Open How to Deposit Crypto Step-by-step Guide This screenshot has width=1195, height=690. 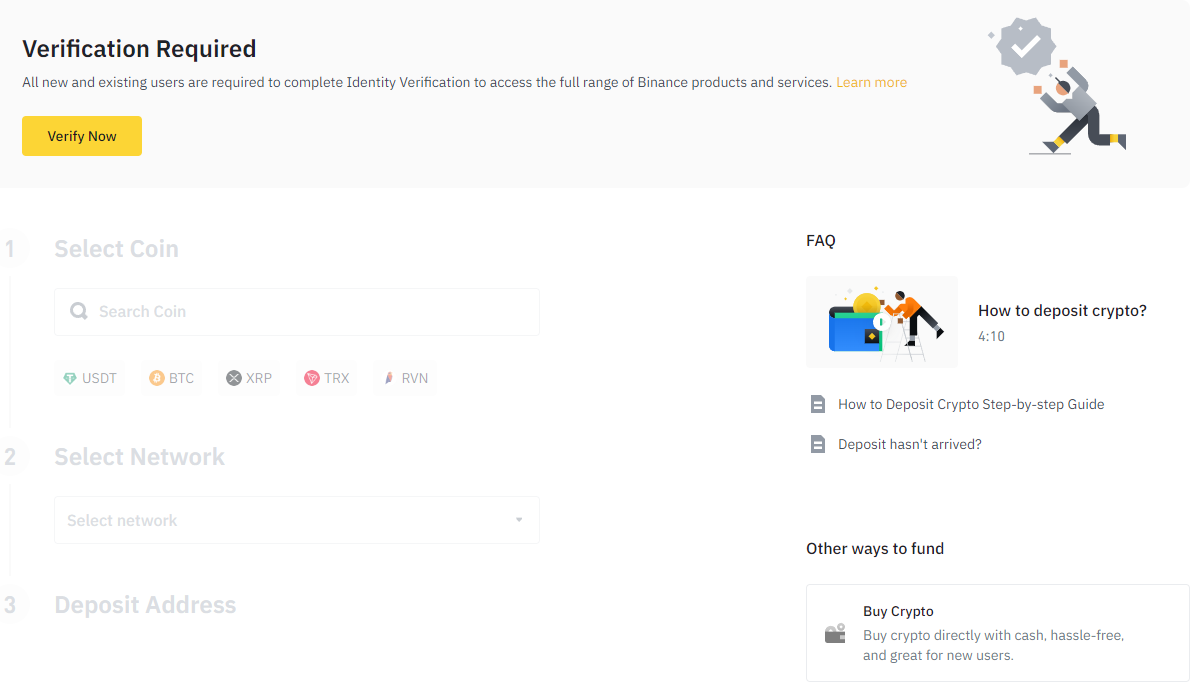point(971,404)
